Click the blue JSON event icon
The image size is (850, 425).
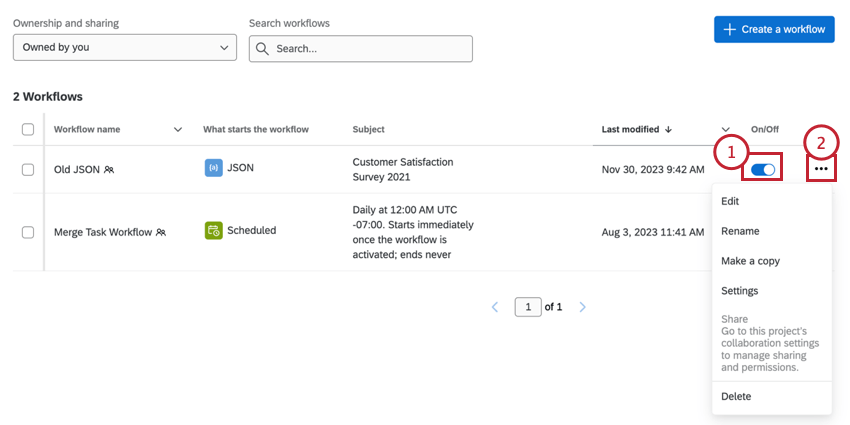(213, 168)
